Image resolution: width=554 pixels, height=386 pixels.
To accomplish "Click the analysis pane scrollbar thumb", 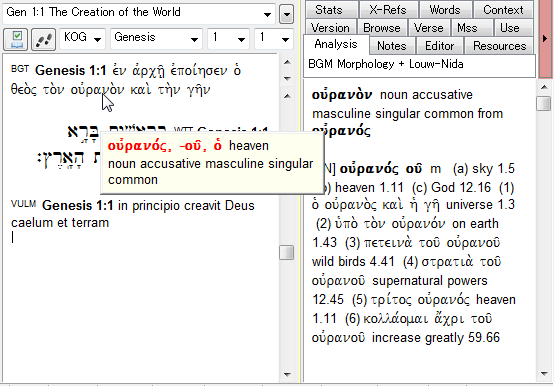I will pyautogui.click(x=544, y=103).
